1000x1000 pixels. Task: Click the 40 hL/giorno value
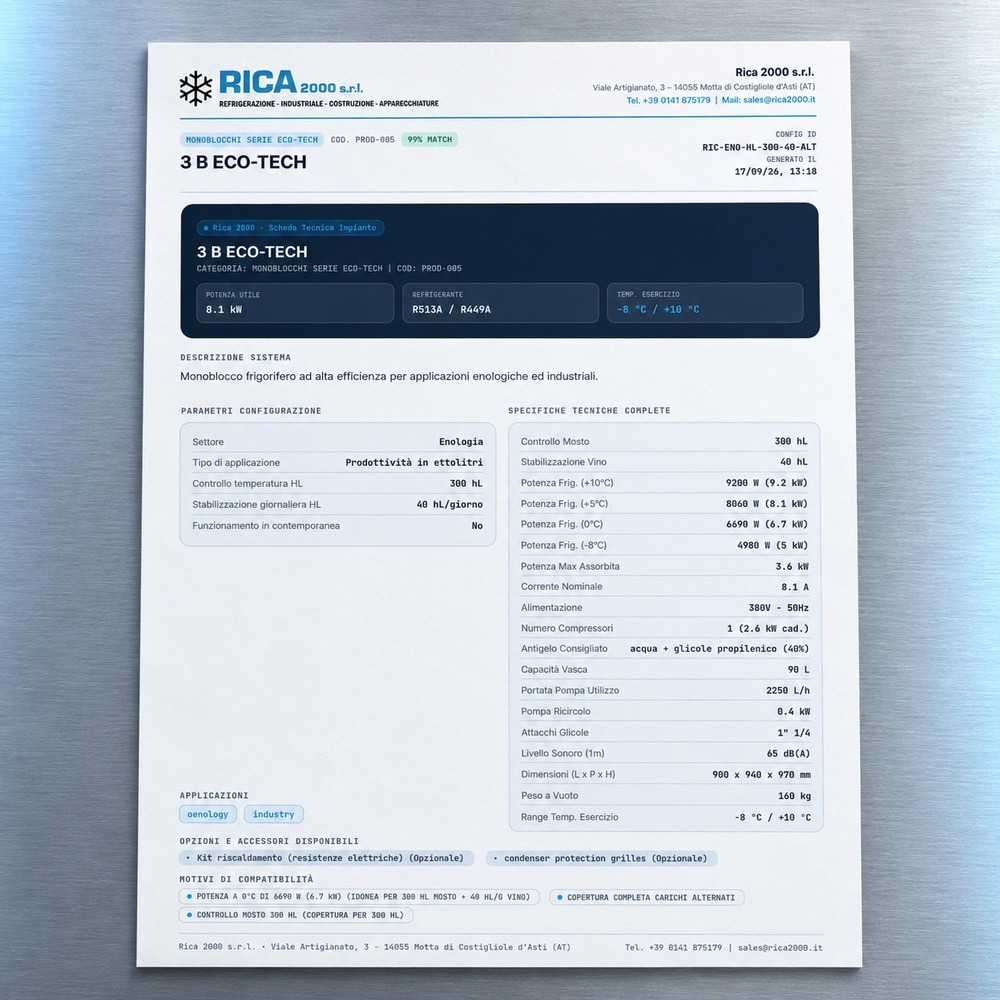pos(450,504)
